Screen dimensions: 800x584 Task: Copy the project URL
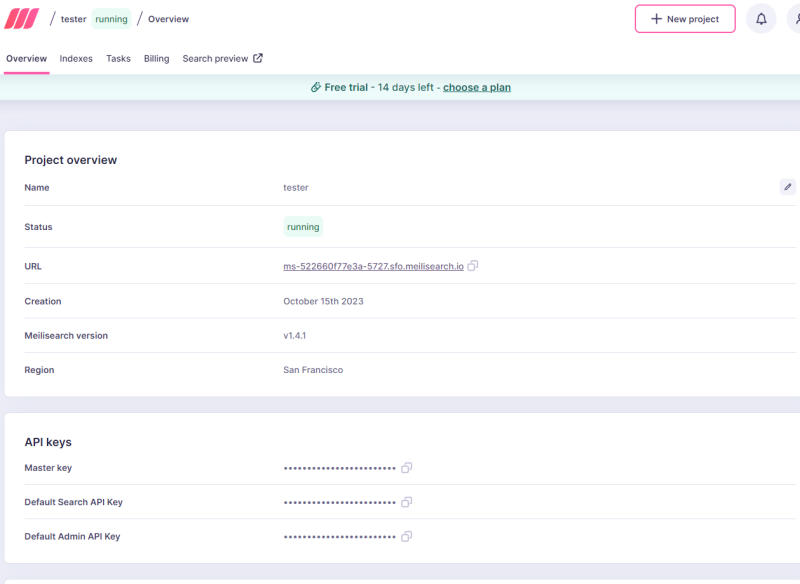[473, 266]
